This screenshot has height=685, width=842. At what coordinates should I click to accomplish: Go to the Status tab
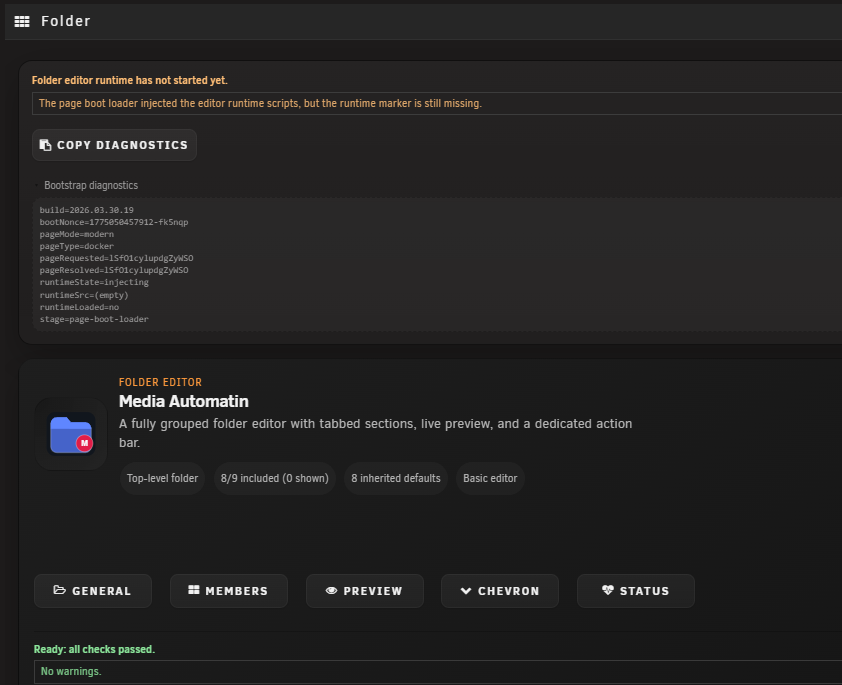[x=636, y=591]
